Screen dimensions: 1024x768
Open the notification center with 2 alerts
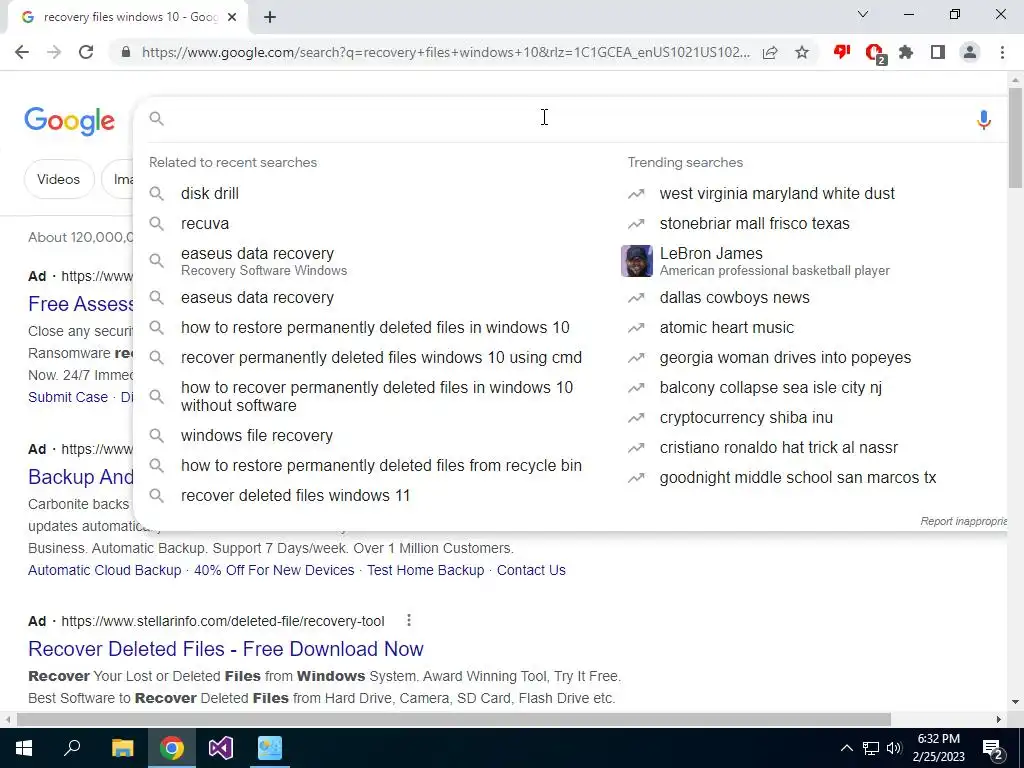click(x=993, y=749)
